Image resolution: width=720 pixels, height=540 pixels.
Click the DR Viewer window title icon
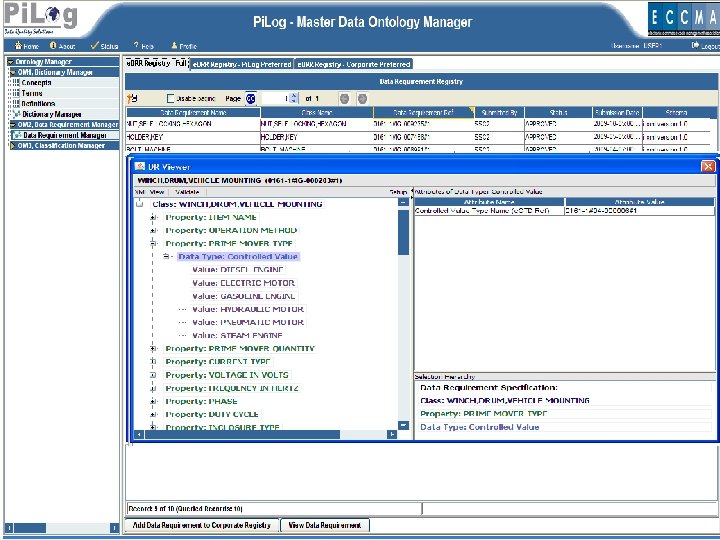(140, 166)
